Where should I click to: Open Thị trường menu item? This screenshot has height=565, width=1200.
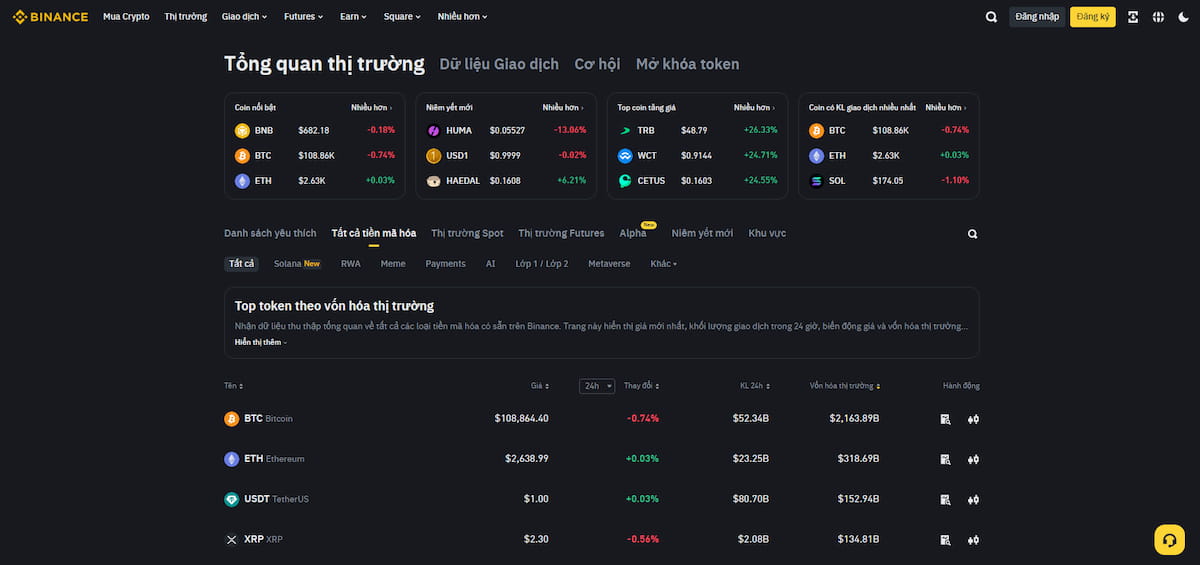pos(186,17)
